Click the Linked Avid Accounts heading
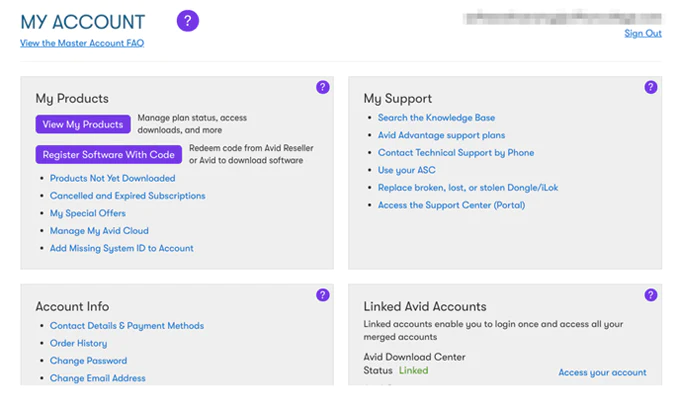Screen dimensions: 678x408 click(x=425, y=306)
